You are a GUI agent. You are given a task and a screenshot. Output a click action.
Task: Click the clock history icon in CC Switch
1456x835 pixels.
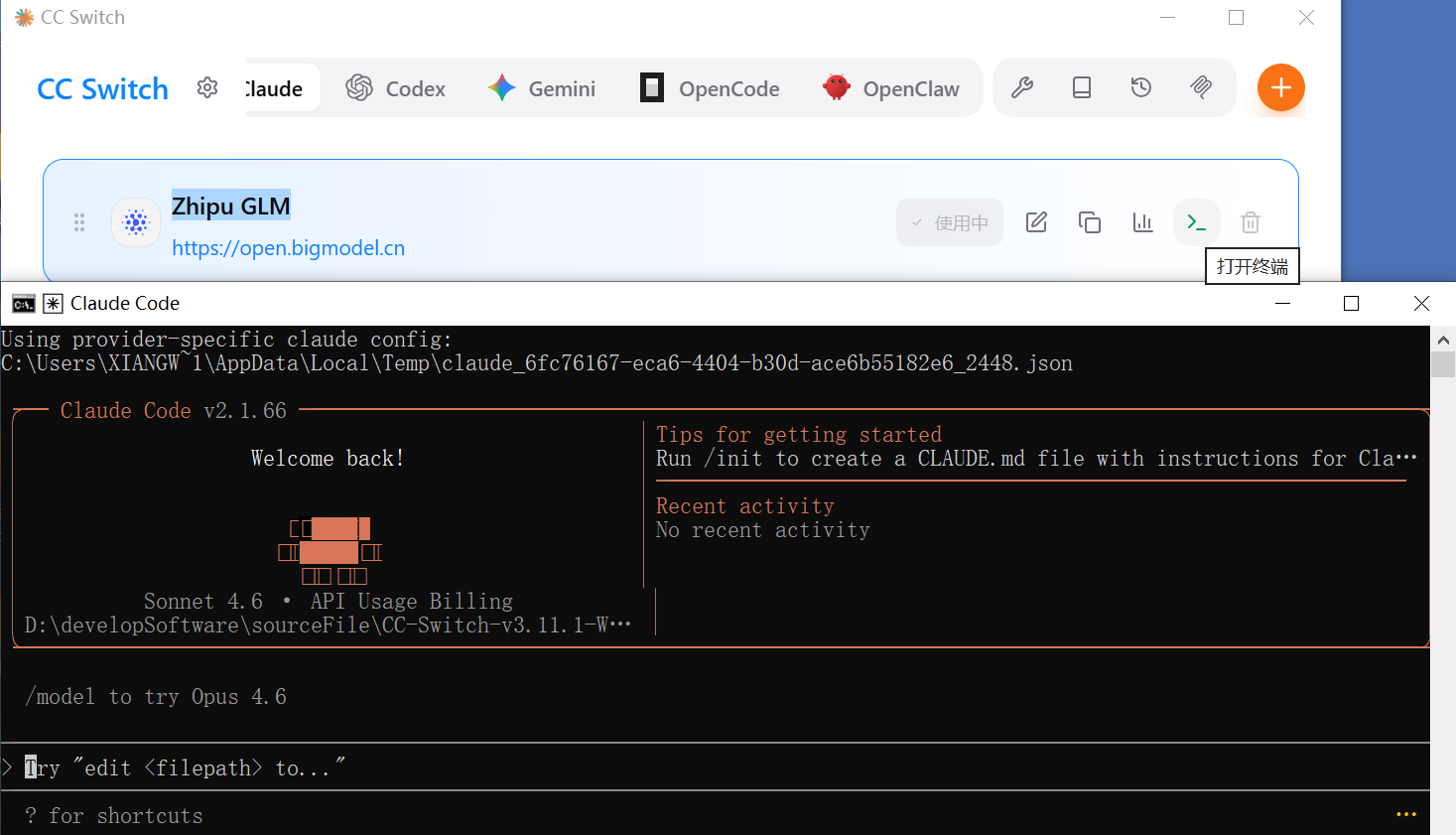(x=1141, y=87)
